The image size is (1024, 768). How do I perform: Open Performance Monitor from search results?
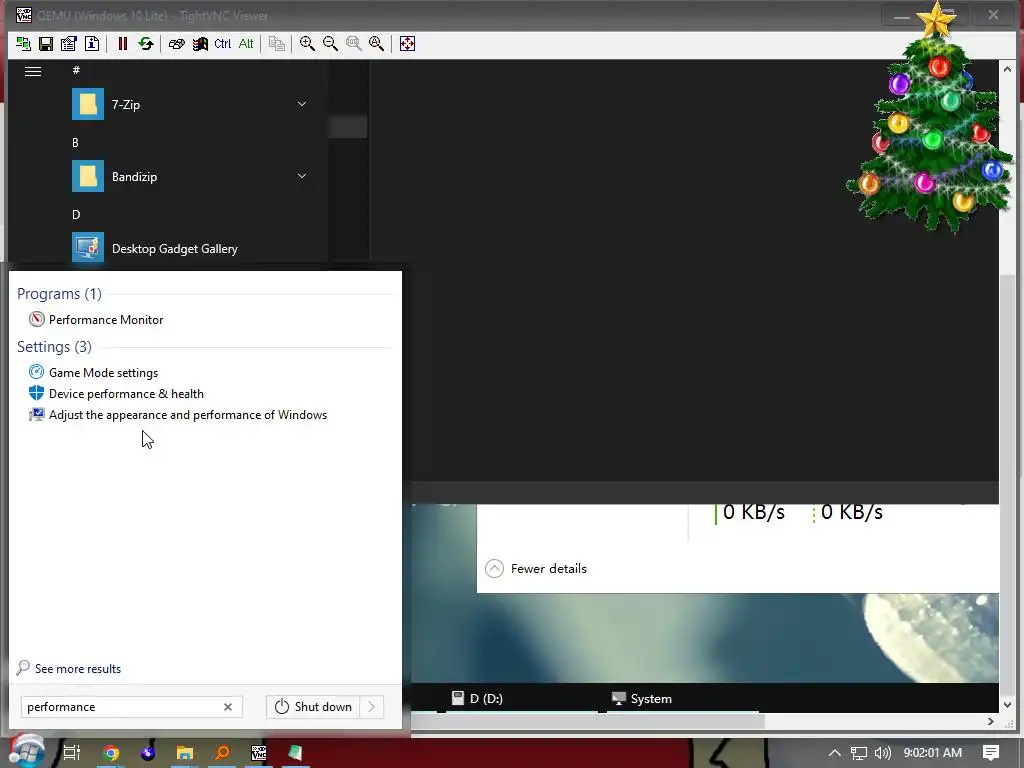[106, 319]
